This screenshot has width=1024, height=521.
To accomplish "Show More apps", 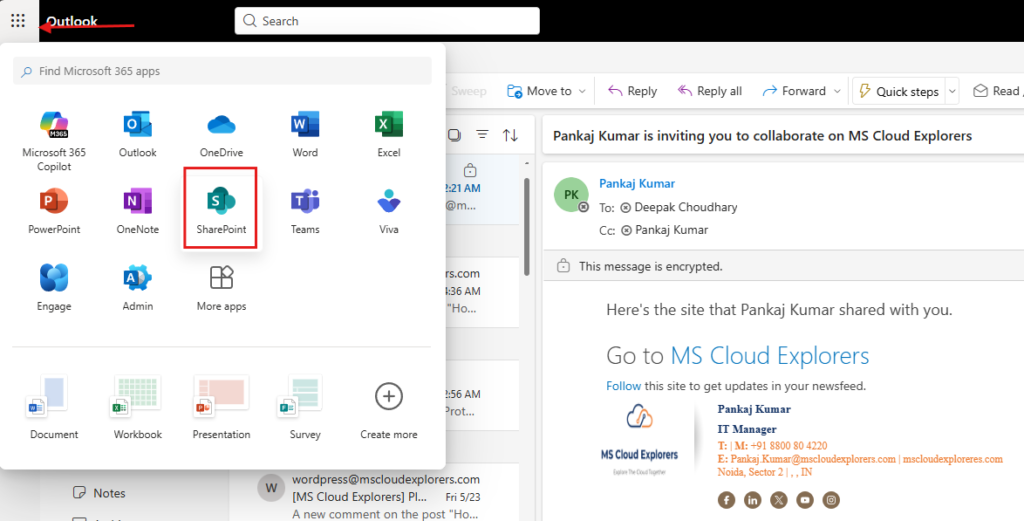I will point(221,287).
